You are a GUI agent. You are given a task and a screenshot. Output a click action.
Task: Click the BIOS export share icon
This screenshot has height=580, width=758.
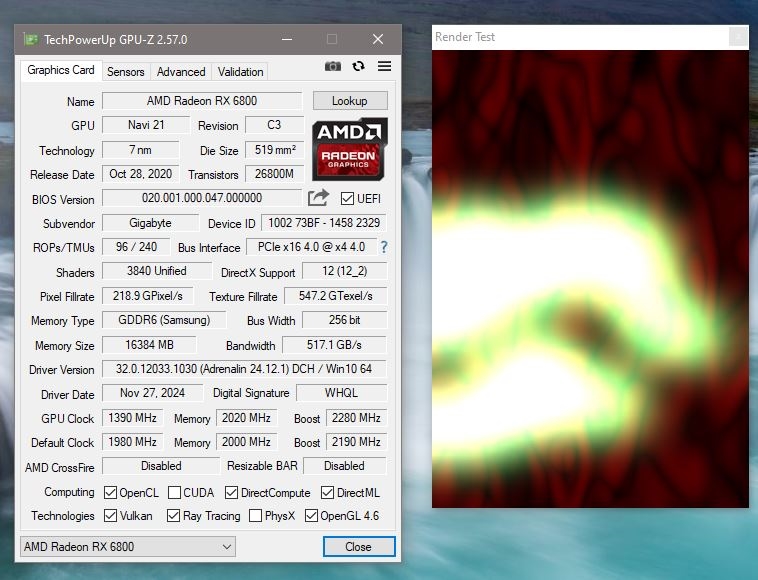(318, 198)
